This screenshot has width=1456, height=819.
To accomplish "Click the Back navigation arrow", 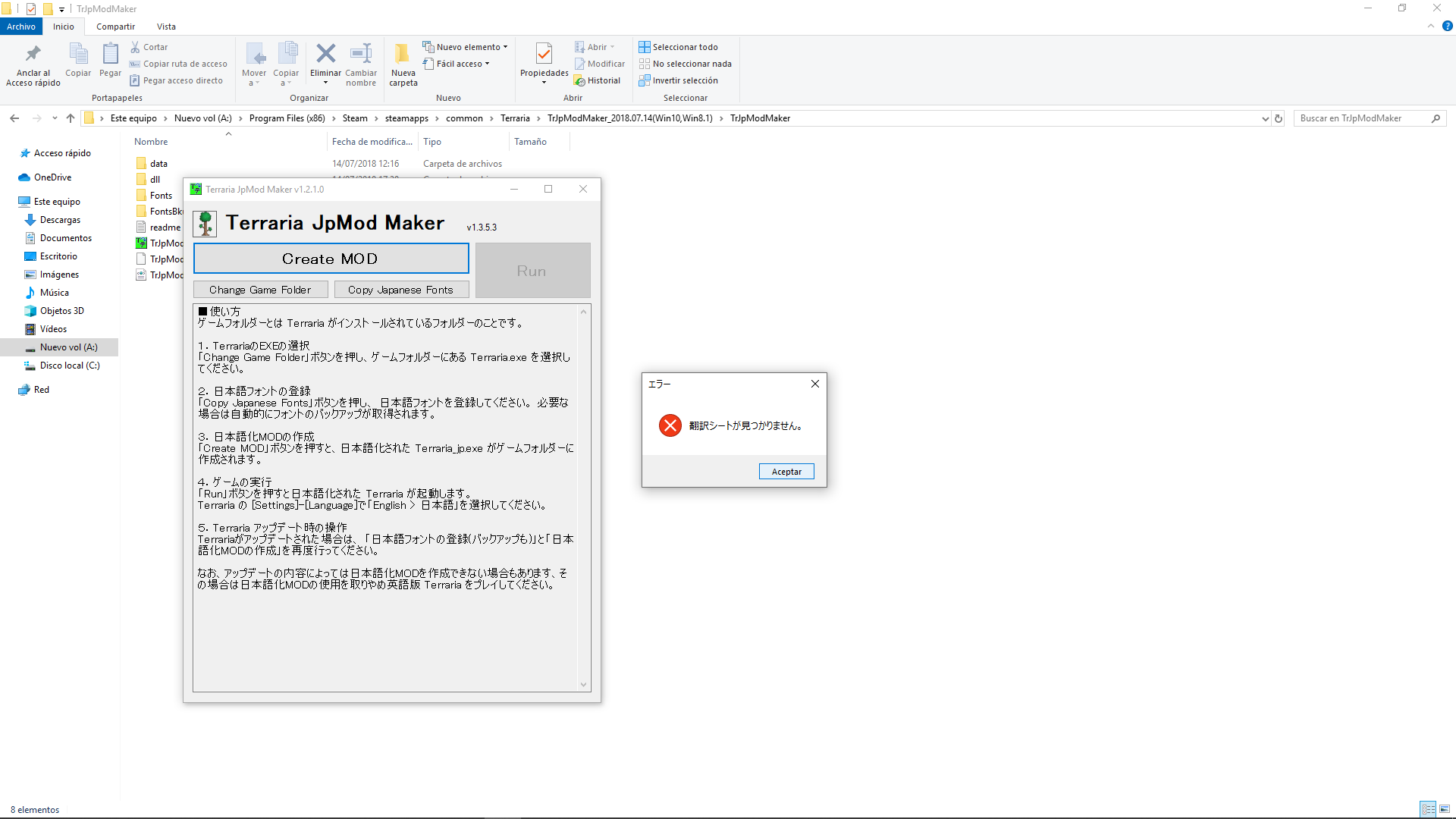I will (x=14, y=118).
